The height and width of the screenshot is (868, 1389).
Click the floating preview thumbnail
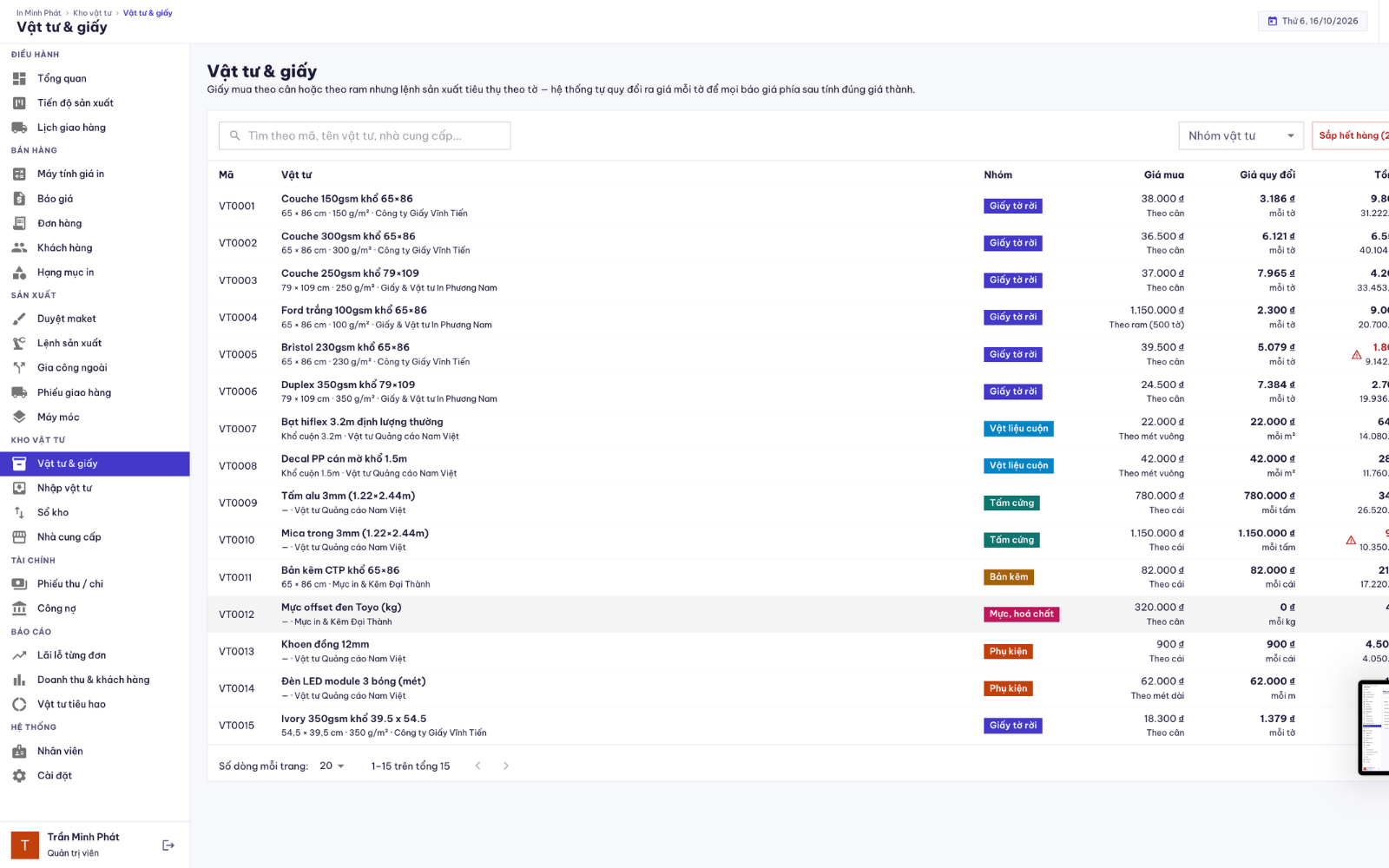1374,727
